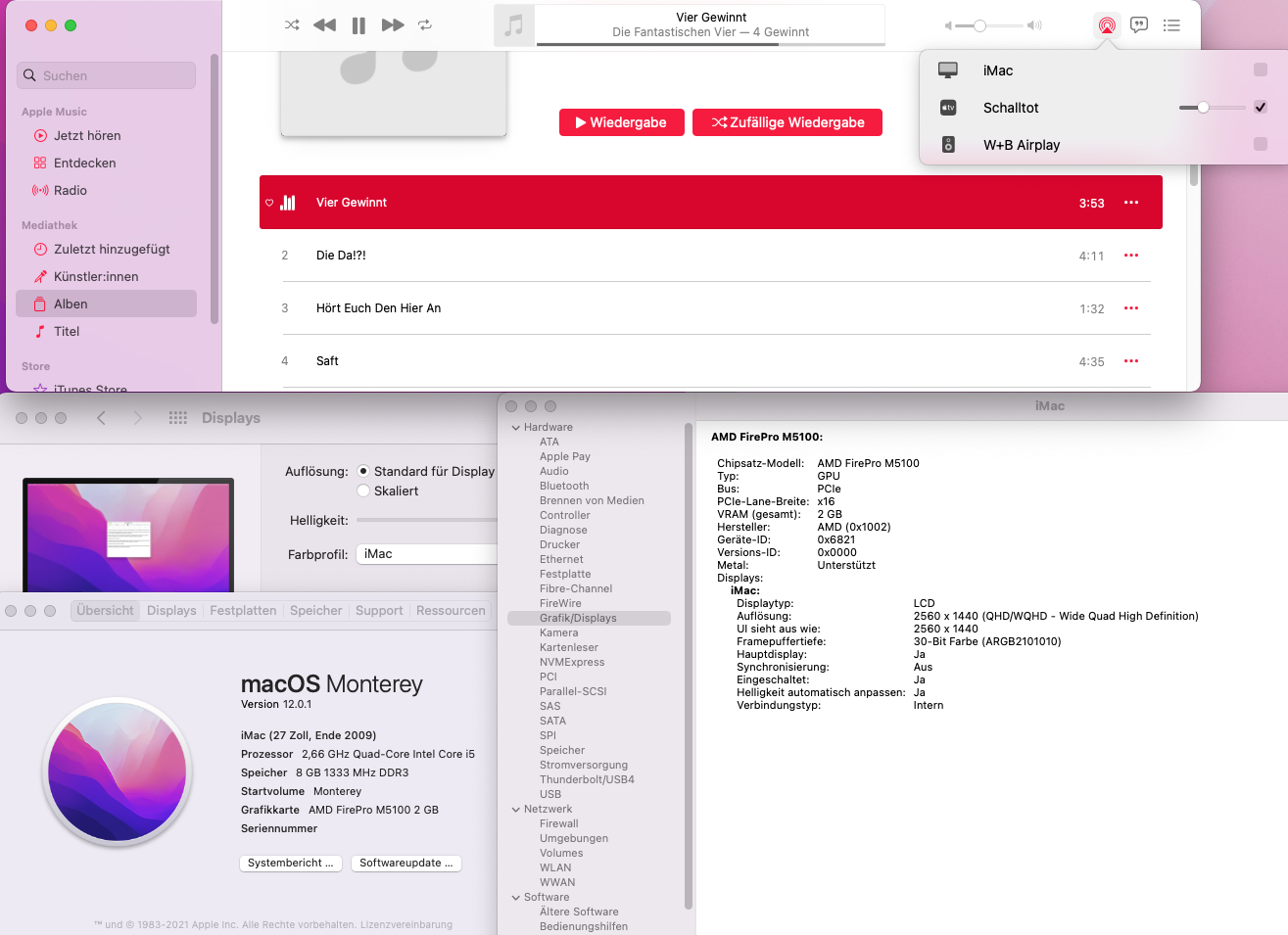Open the Farbprofil iMac dropdown
Screen dimensions: 1288x935
pyautogui.click(x=427, y=554)
